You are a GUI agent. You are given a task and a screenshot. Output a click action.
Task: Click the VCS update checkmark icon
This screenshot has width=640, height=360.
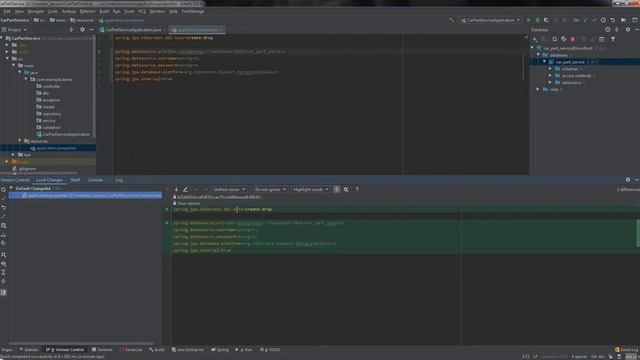coord(585,20)
